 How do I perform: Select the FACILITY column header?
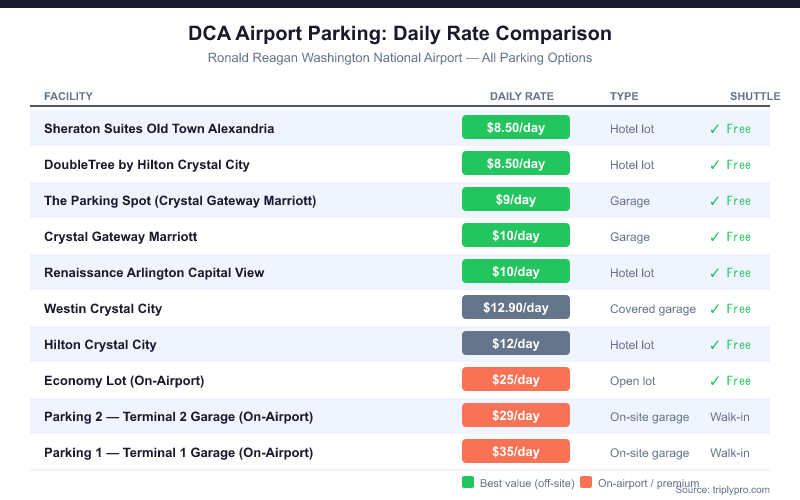tap(68, 96)
